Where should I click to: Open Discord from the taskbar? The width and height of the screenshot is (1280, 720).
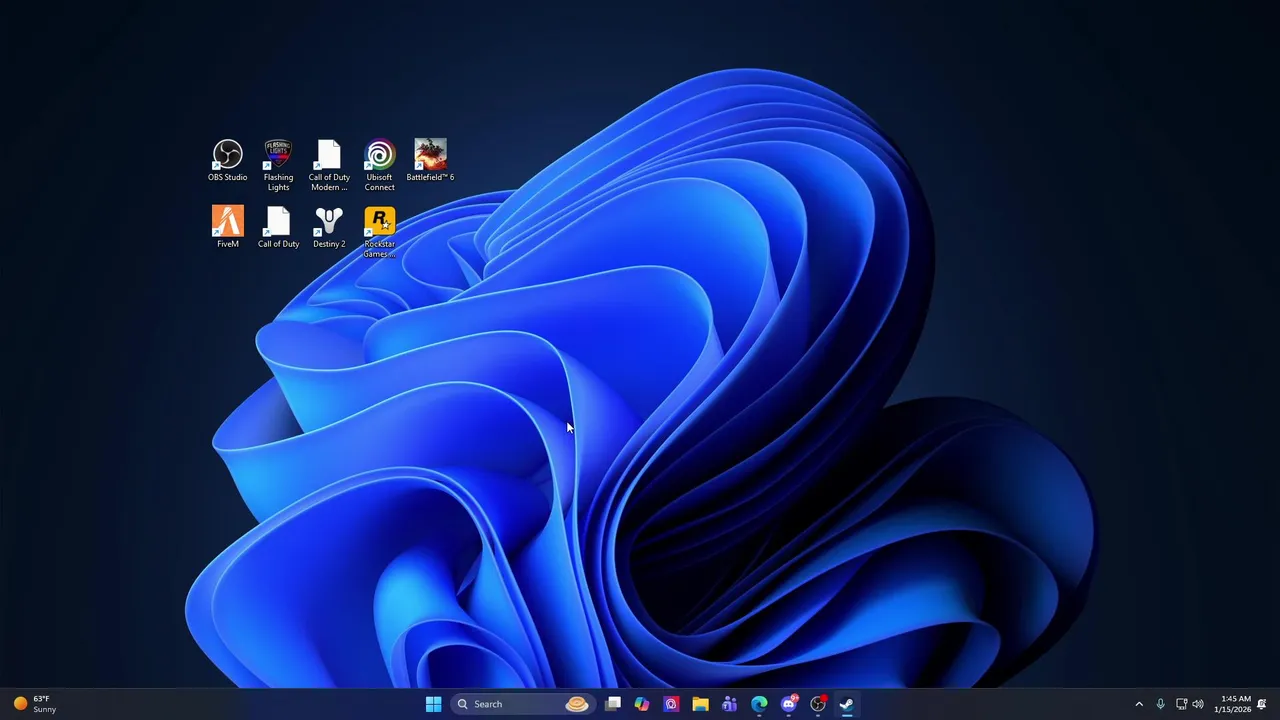click(789, 704)
